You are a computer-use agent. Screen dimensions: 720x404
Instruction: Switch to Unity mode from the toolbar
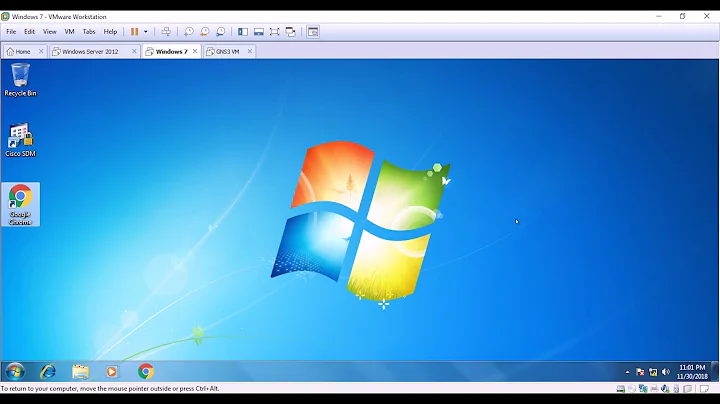click(290, 32)
